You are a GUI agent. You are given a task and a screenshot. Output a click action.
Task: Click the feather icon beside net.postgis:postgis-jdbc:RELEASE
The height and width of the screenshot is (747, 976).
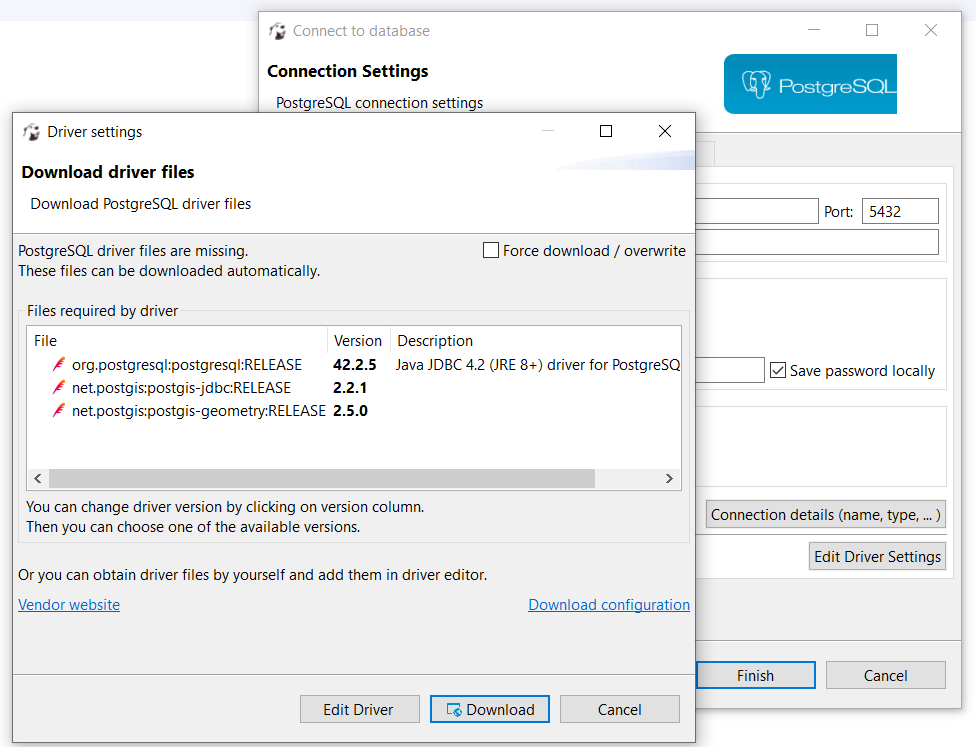point(59,388)
